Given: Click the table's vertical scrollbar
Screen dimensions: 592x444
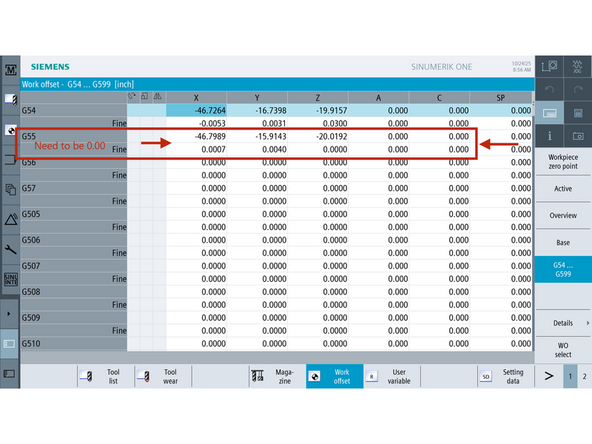Looking at the screenshot, I should pyautogui.click(x=533, y=227).
